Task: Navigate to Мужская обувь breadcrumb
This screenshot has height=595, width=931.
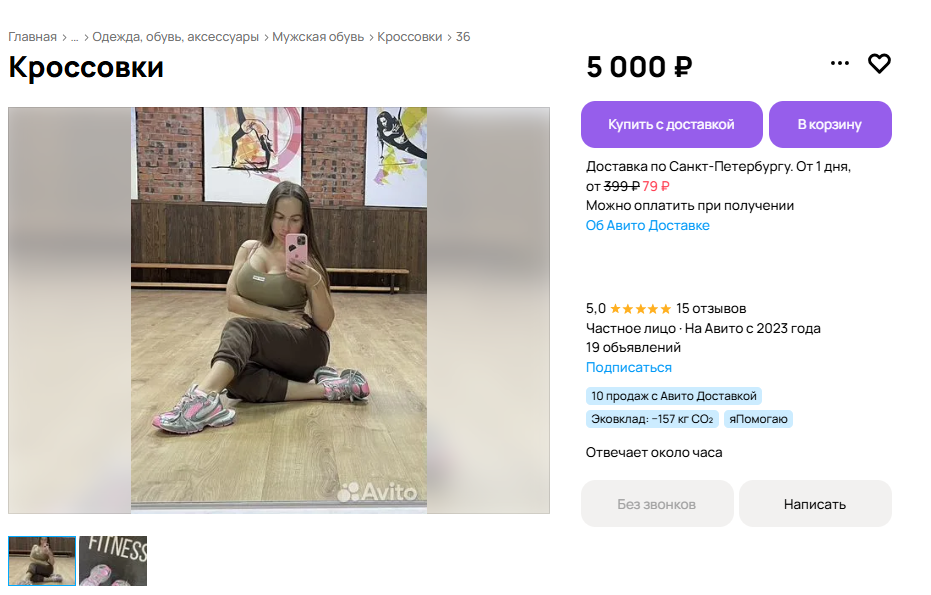Action: (x=319, y=37)
